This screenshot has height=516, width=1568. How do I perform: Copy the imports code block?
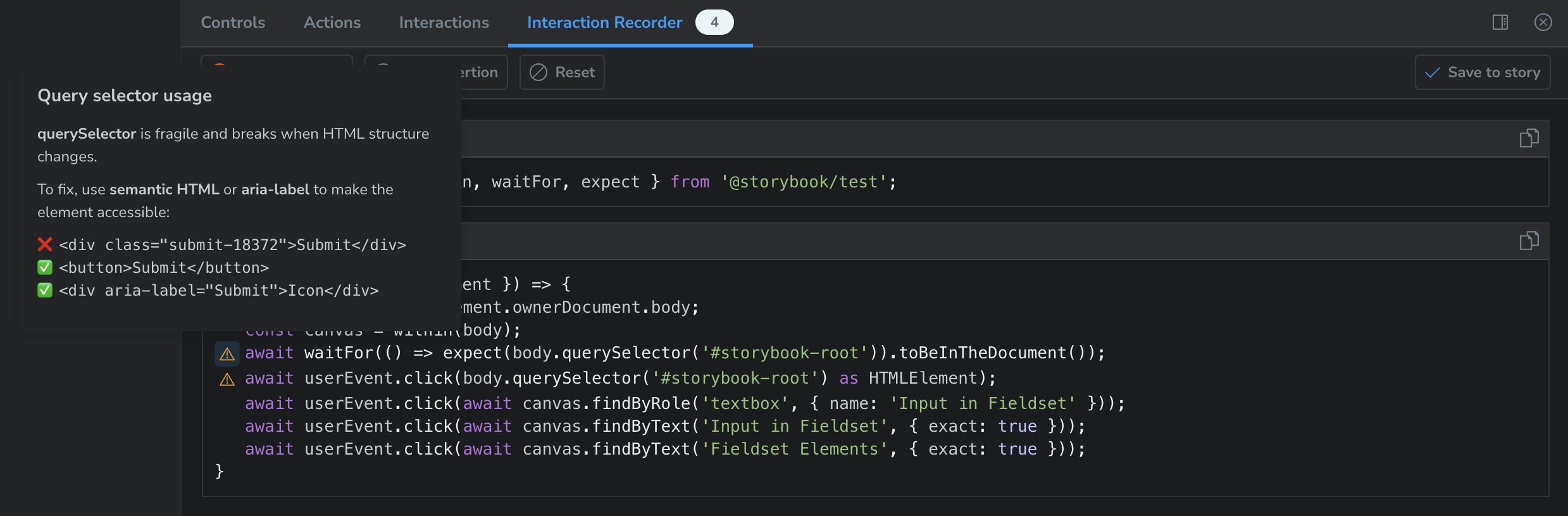[x=1529, y=138]
